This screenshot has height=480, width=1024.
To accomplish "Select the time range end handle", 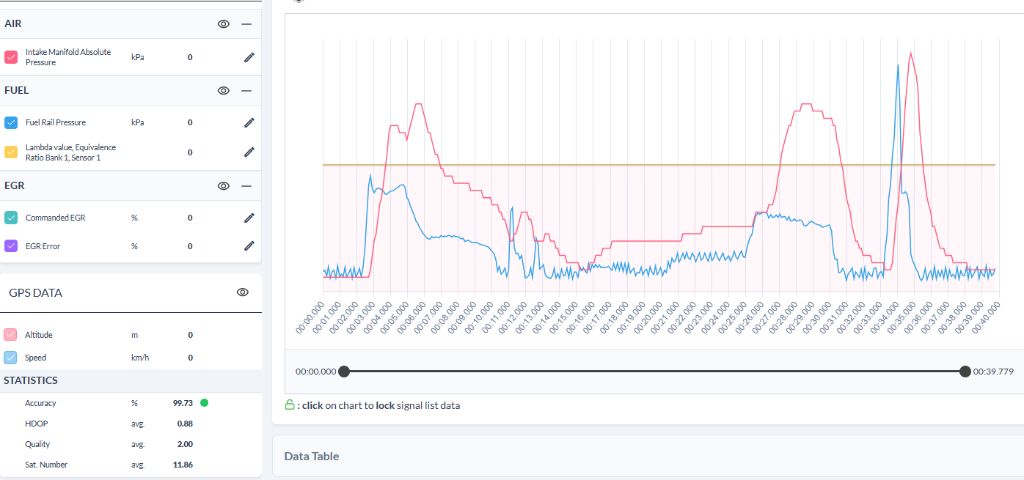I will 965,372.
